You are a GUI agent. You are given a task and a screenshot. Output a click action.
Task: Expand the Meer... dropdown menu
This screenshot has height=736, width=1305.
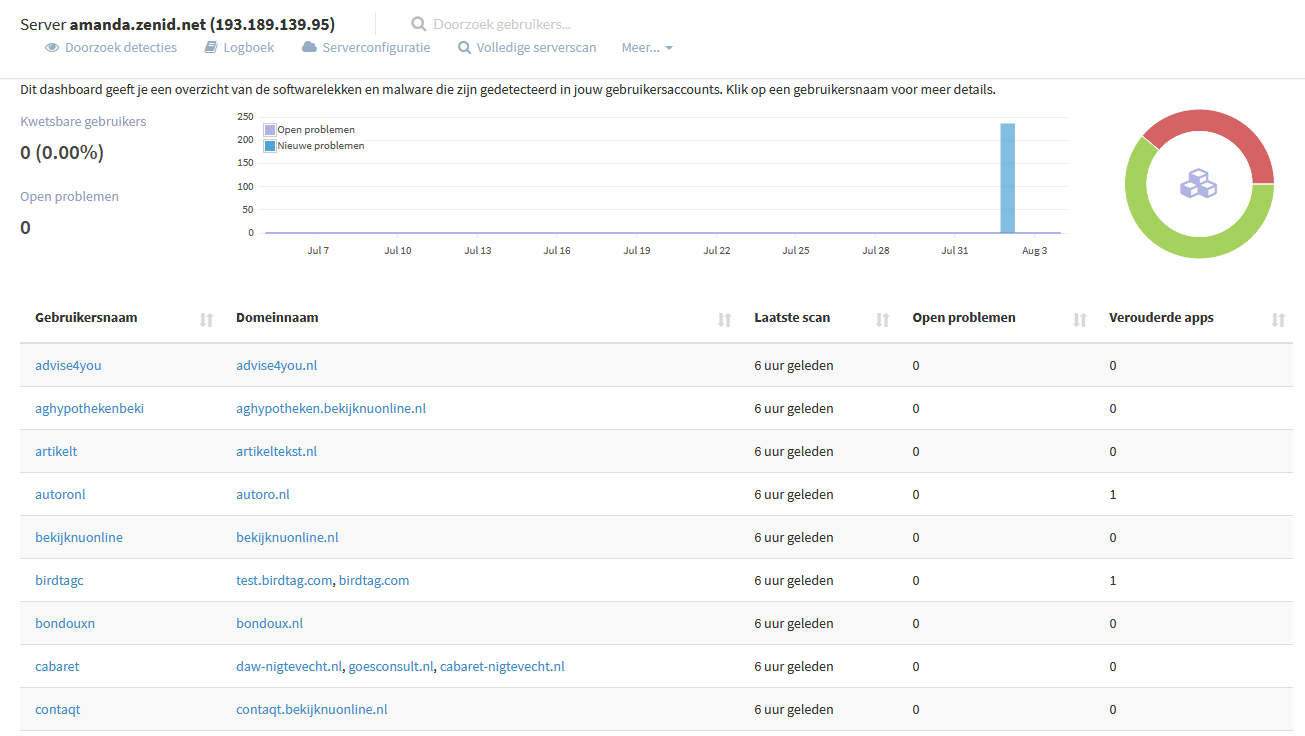coord(647,47)
